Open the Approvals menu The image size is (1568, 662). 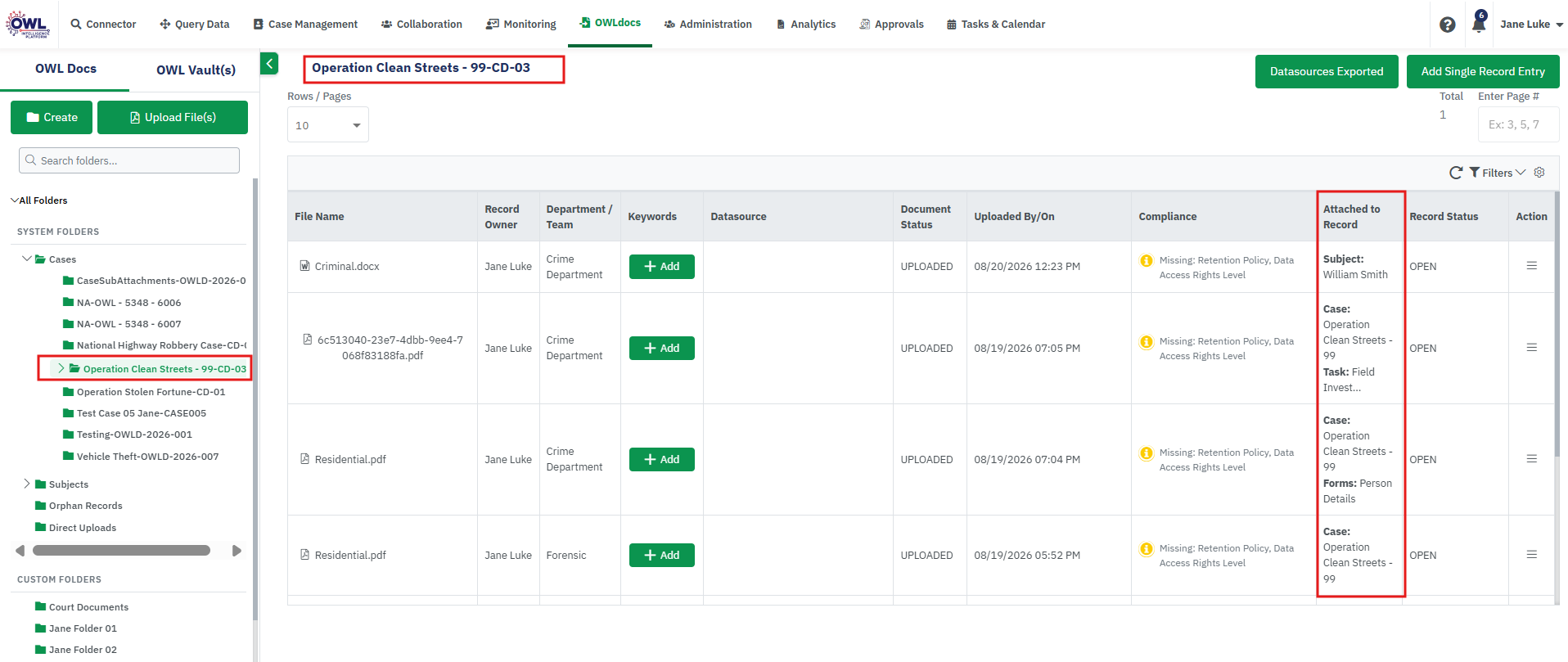[891, 25]
